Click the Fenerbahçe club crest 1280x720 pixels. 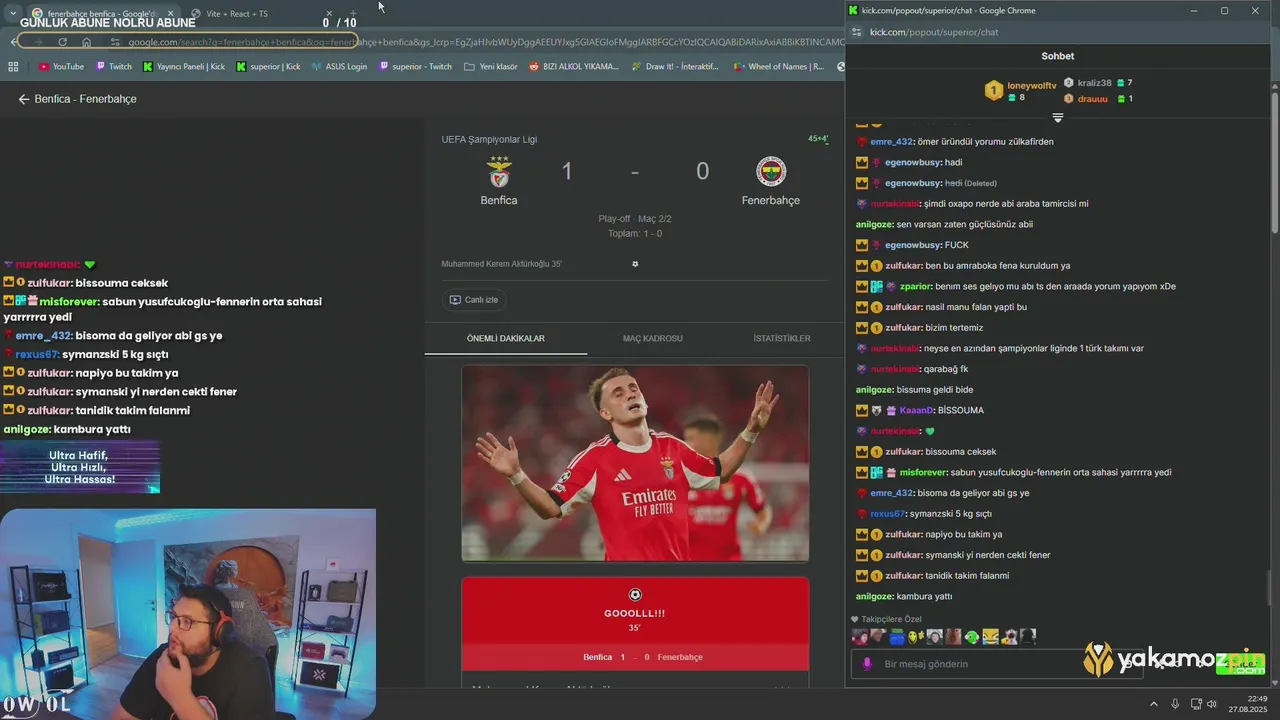[x=771, y=172]
